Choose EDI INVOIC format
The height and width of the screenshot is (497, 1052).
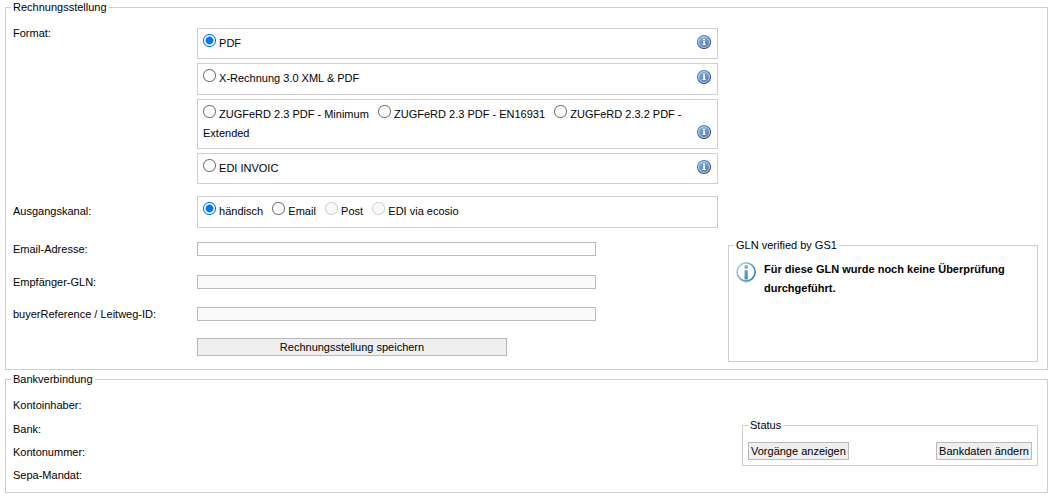[x=209, y=166]
